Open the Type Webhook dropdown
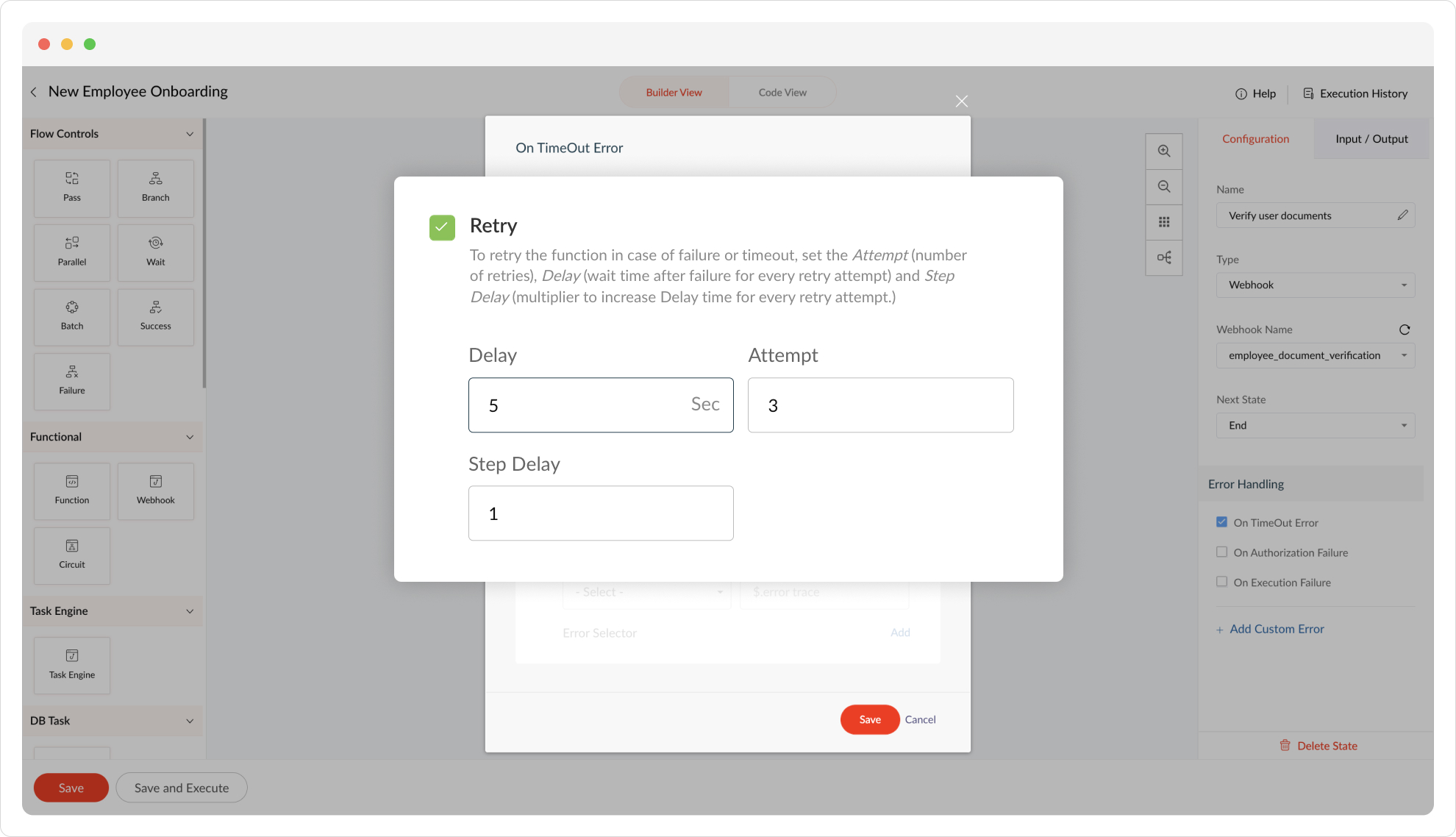The width and height of the screenshot is (1456, 837). [1315, 285]
